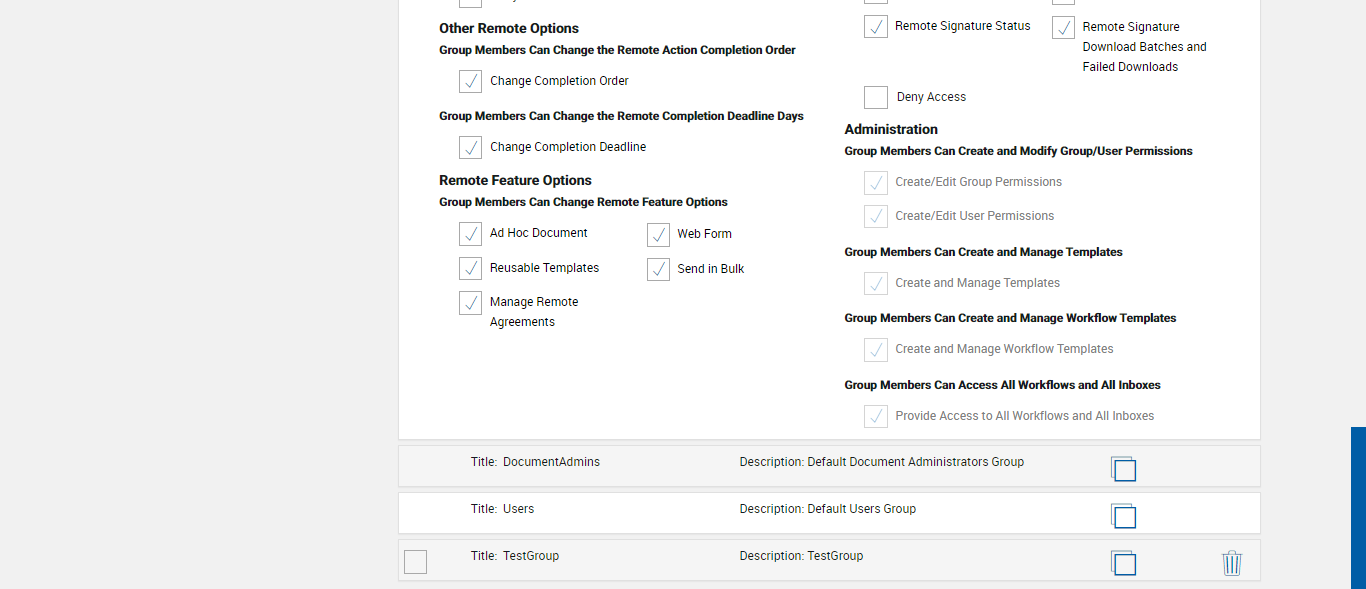1366x589 pixels.
Task: Uncheck Change Completion Deadline
Action: 470,147
